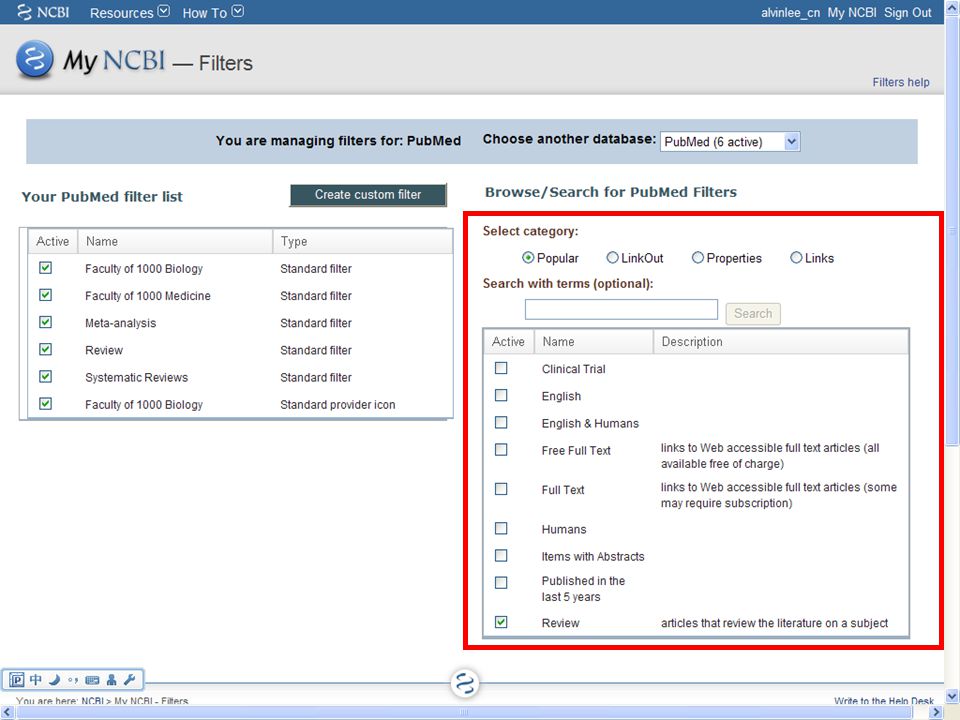Viewport: 960px width, 720px height.
Task: Enable the Clinical Trial filter checkbox
Action: click(x=501, y=368)
